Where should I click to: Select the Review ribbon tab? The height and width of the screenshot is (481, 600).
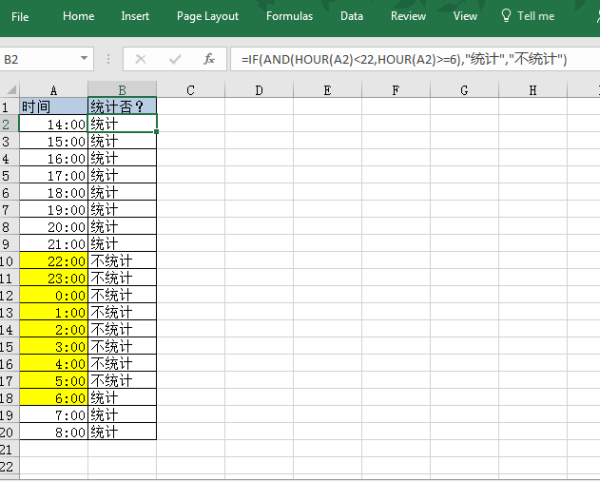[408, 16]
